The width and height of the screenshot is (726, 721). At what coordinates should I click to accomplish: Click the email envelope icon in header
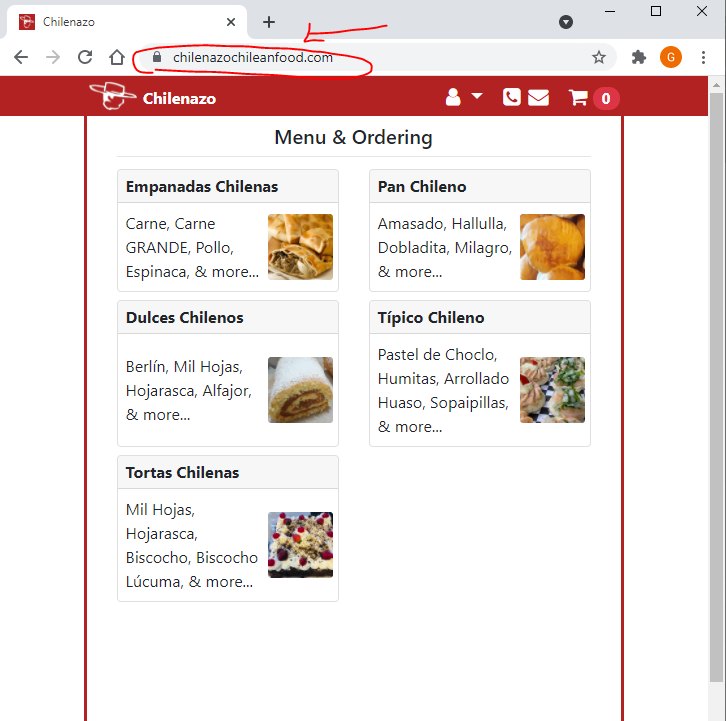[538, 97]
